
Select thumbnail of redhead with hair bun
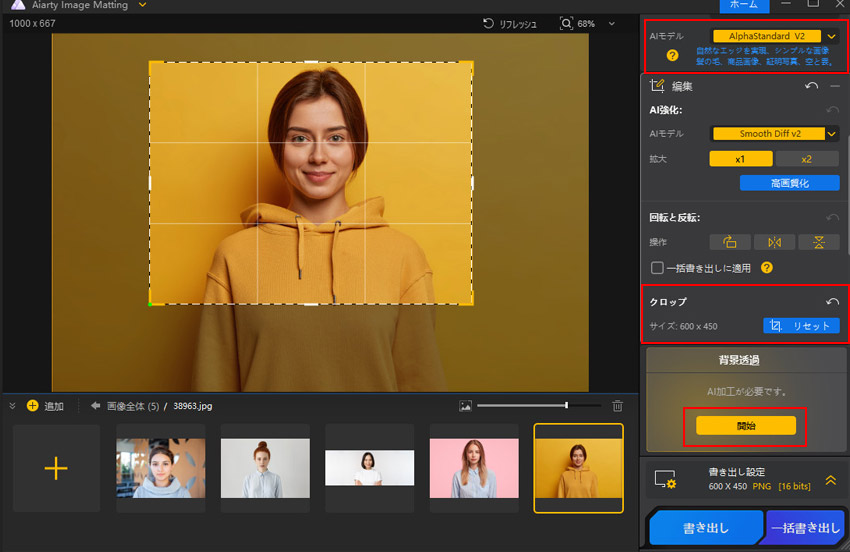point(265,468)
